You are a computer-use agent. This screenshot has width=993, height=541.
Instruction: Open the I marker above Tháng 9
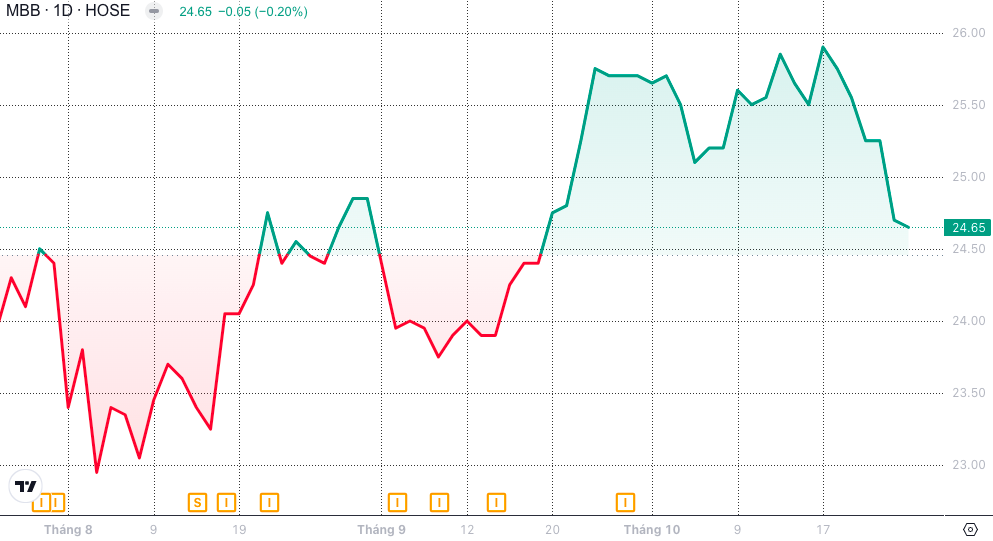coord(397,502)
